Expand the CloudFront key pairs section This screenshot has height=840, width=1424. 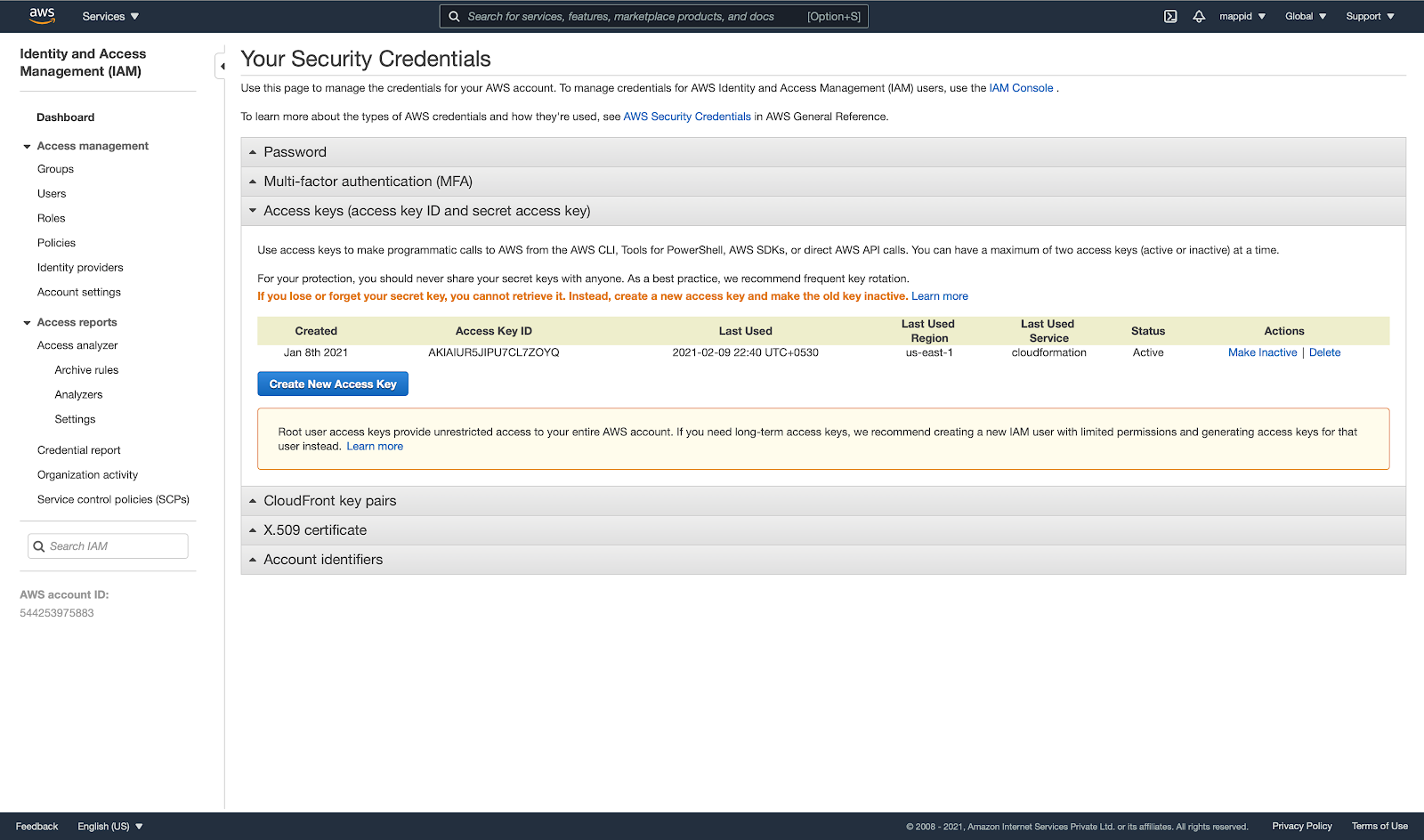(823, 501)
